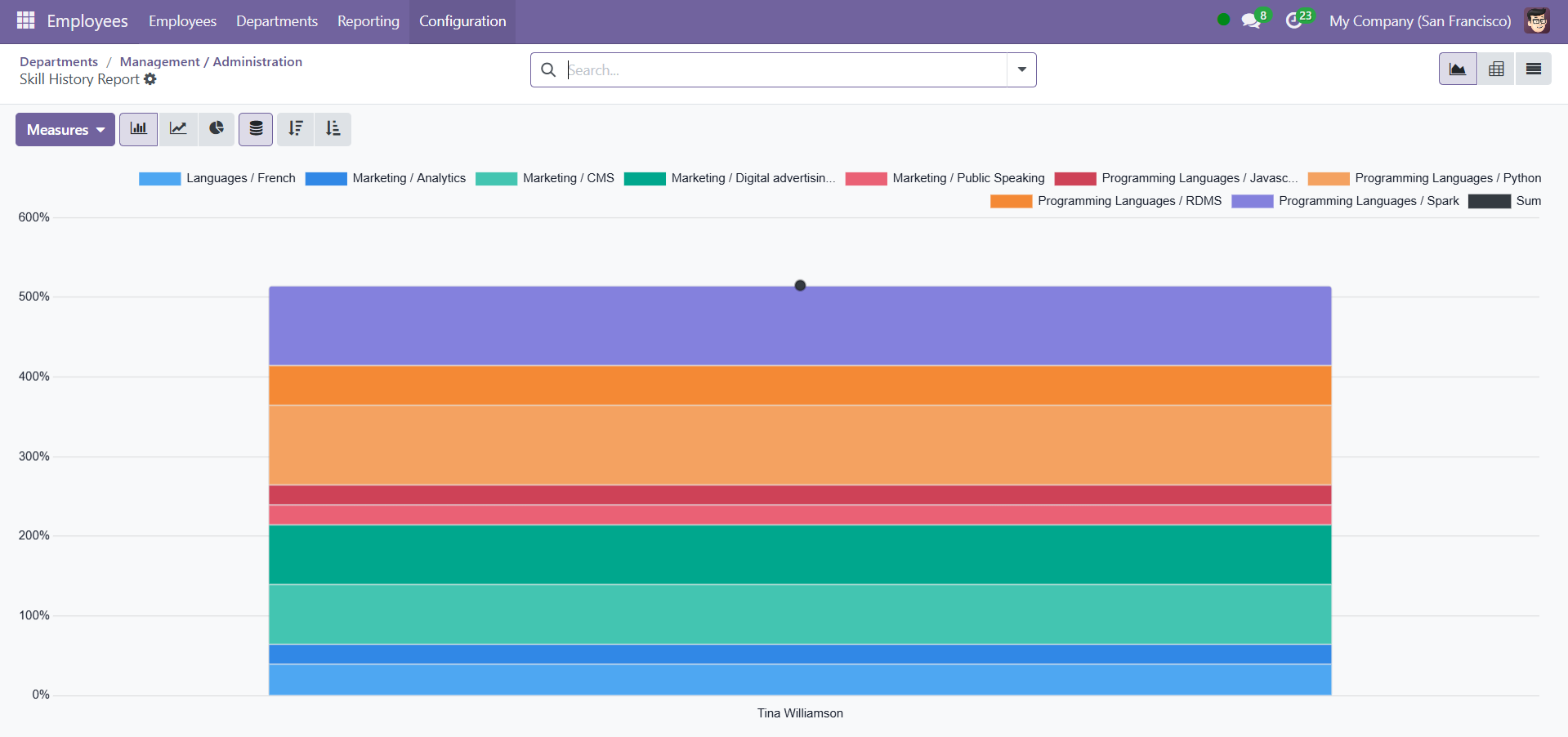This screenshot has height=737, width=1568.
Task: Toggle Marketing / Analytics legend series
Action: [x=386, y=178]
